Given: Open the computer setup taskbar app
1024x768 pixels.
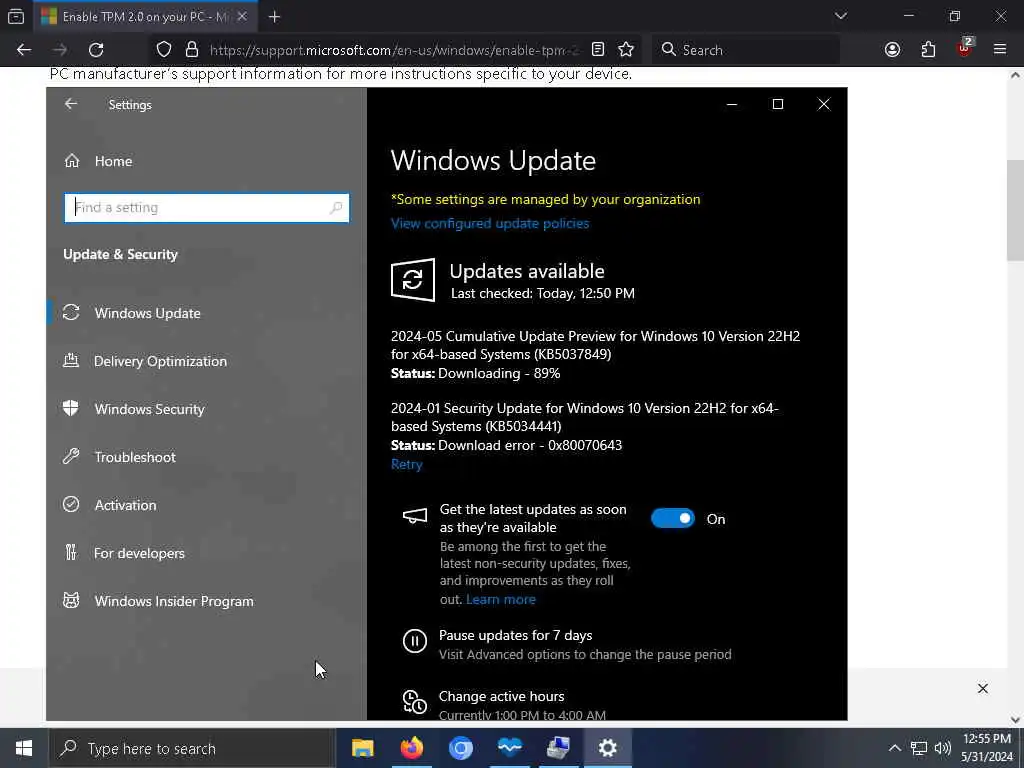Looking at the screenshot, I should 558,748.
